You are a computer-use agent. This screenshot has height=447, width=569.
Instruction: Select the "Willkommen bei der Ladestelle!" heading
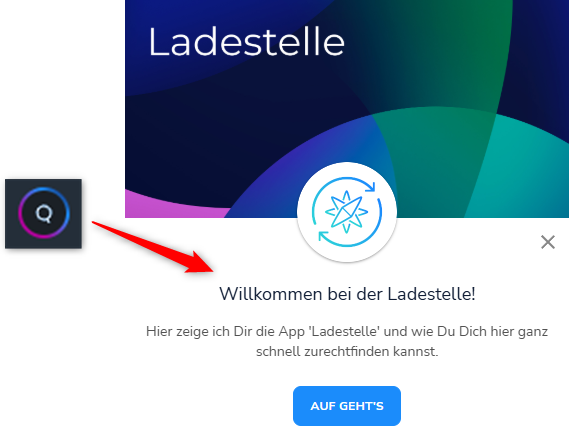click(x=347, y=294)
